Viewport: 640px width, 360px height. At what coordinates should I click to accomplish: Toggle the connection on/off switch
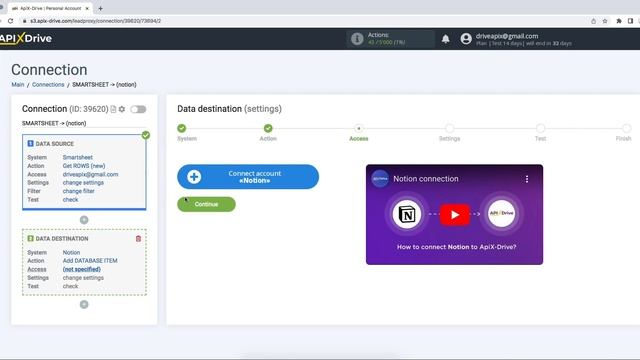[138, 109]
